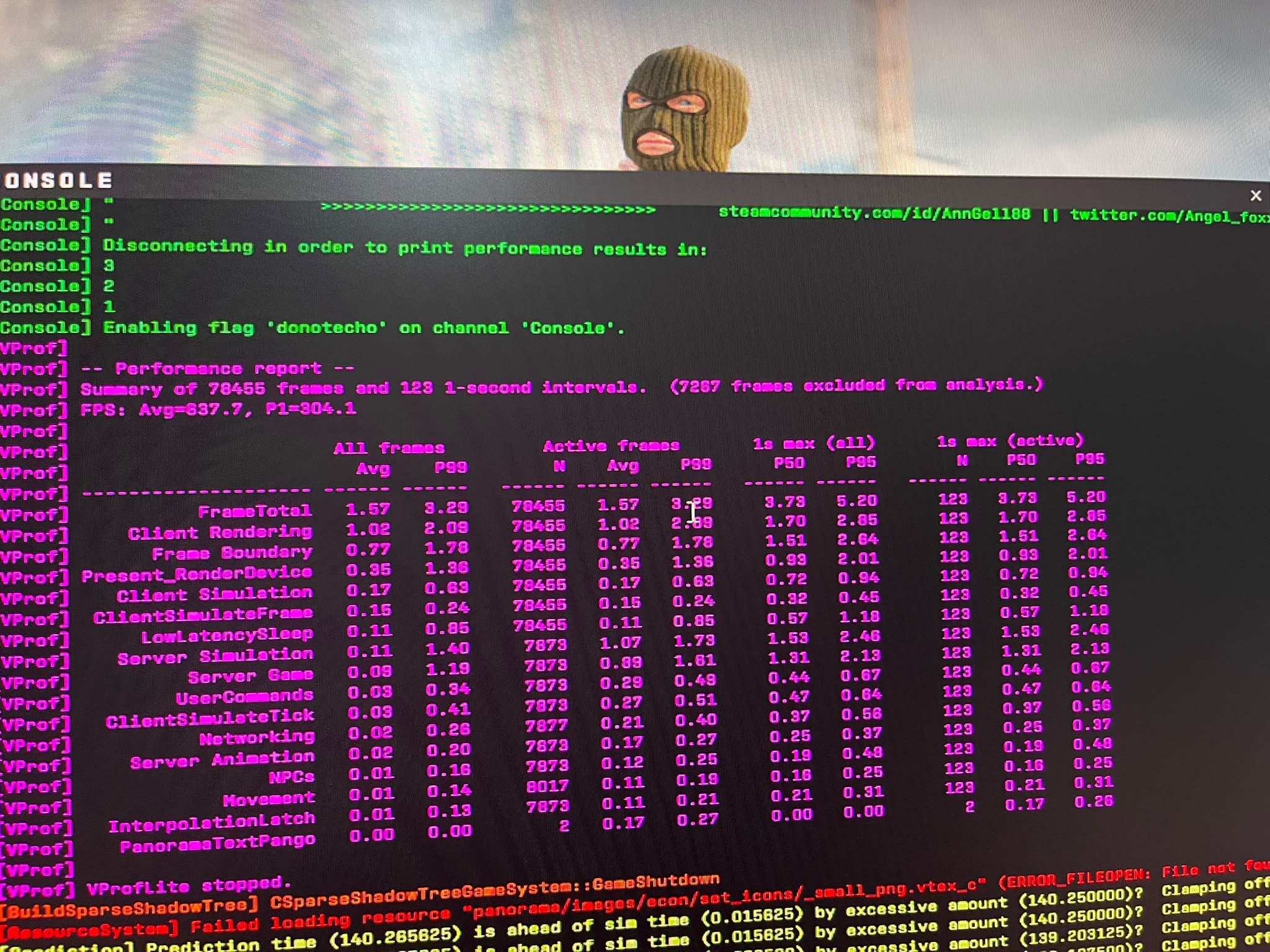
Task: Click the Movement row label
Action: (269, 800)
